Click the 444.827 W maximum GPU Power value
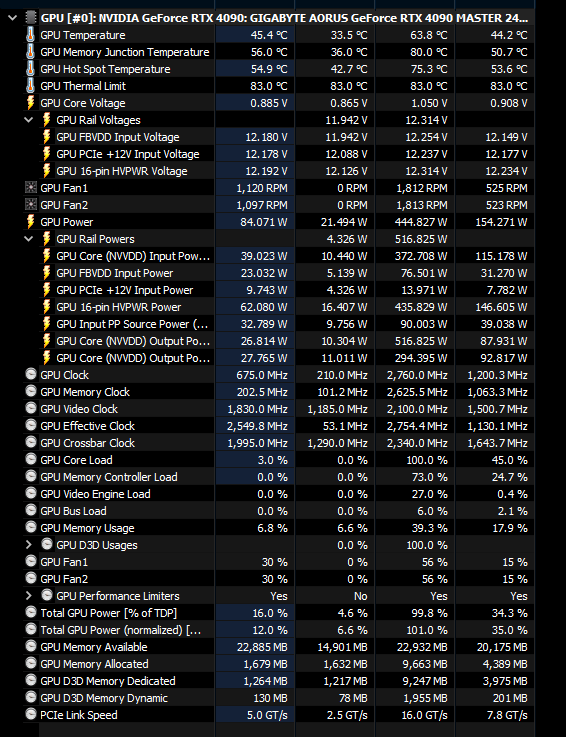 click(x=421, y=222)
